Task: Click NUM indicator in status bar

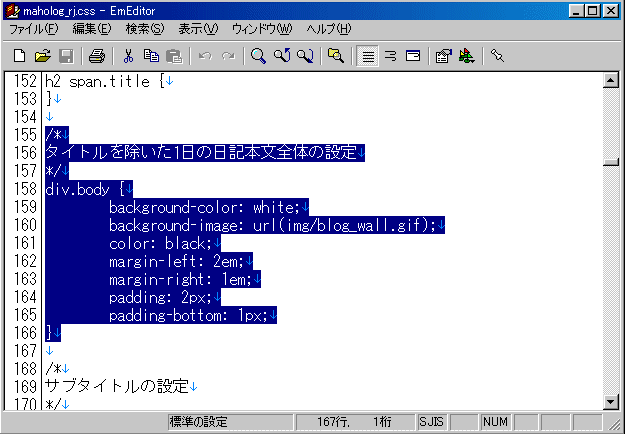Action: (495, 422)
